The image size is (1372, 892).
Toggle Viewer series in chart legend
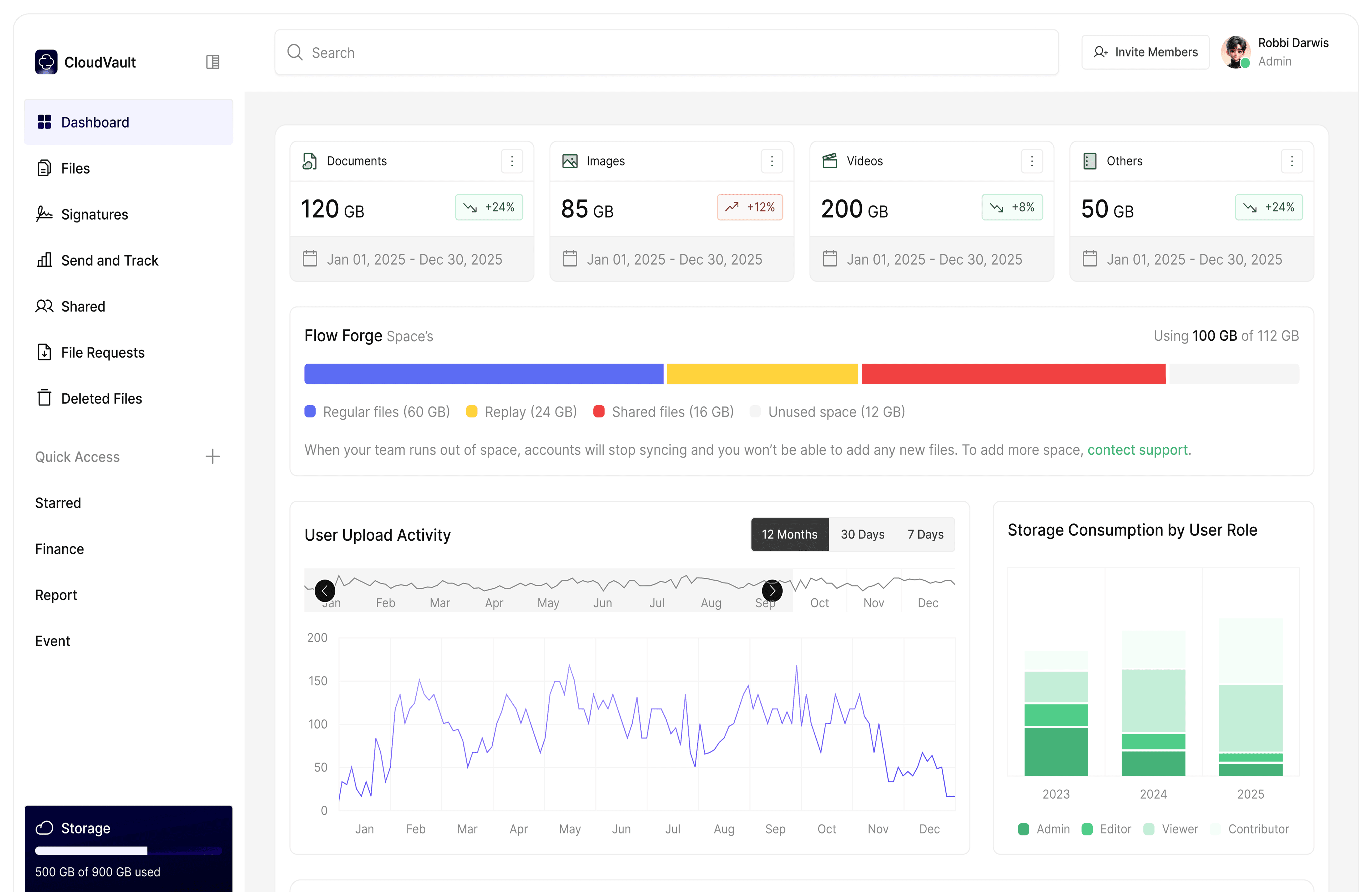coord(1171,829)
